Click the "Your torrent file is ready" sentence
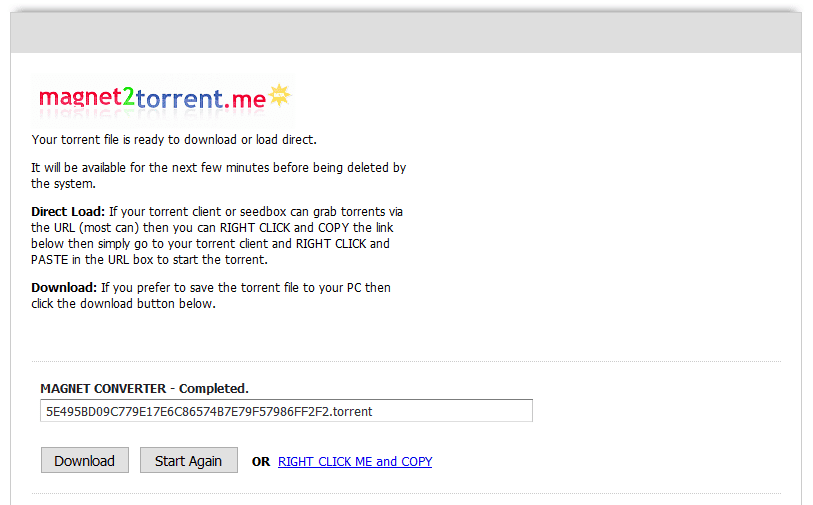Viewport: 813px width, 505px height. (x=174, y=140)
